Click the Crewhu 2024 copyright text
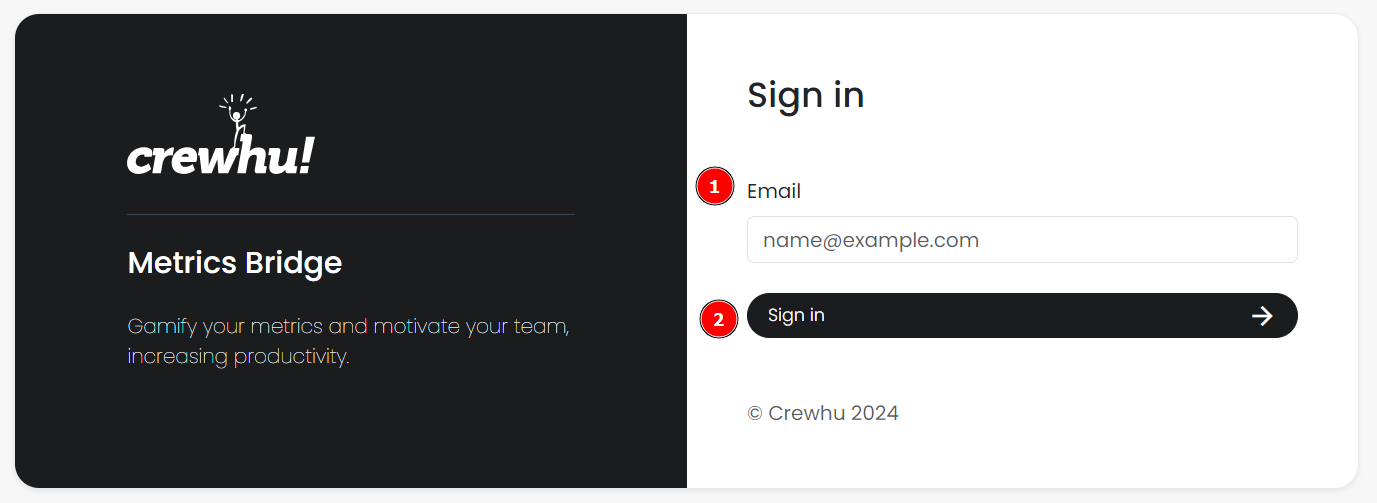Image resolution: width=1377 pixels, height=503 pixels. point(833,413)
